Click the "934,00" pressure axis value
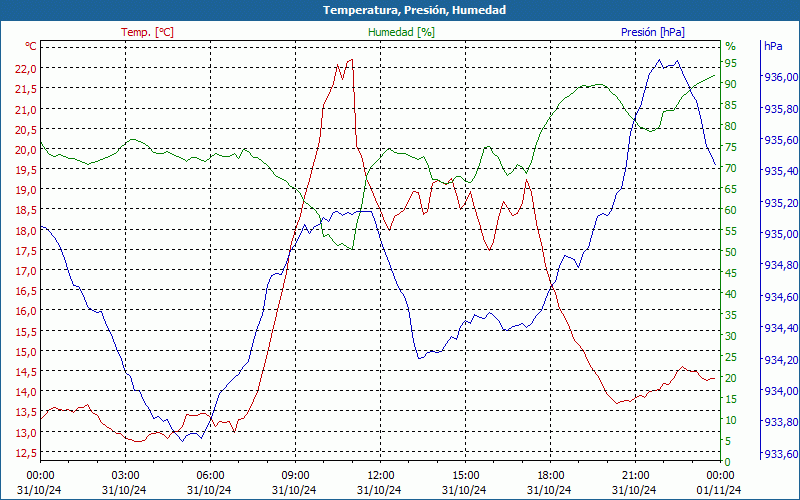800x500 pixels. pos(780,391)
